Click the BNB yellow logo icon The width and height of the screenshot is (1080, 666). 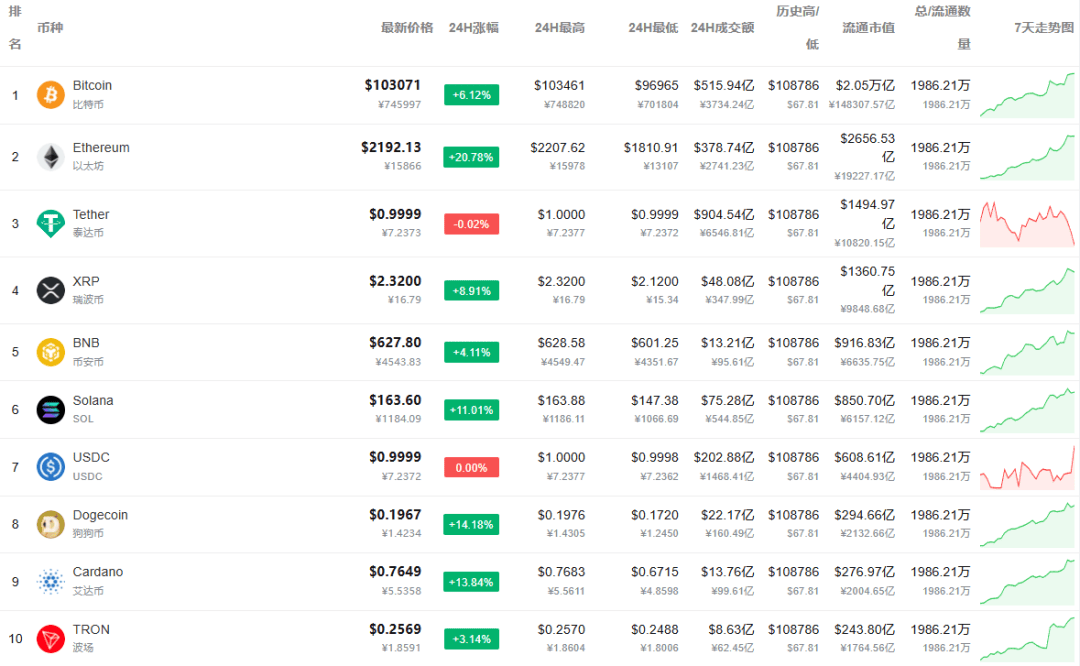pos(50,352)
